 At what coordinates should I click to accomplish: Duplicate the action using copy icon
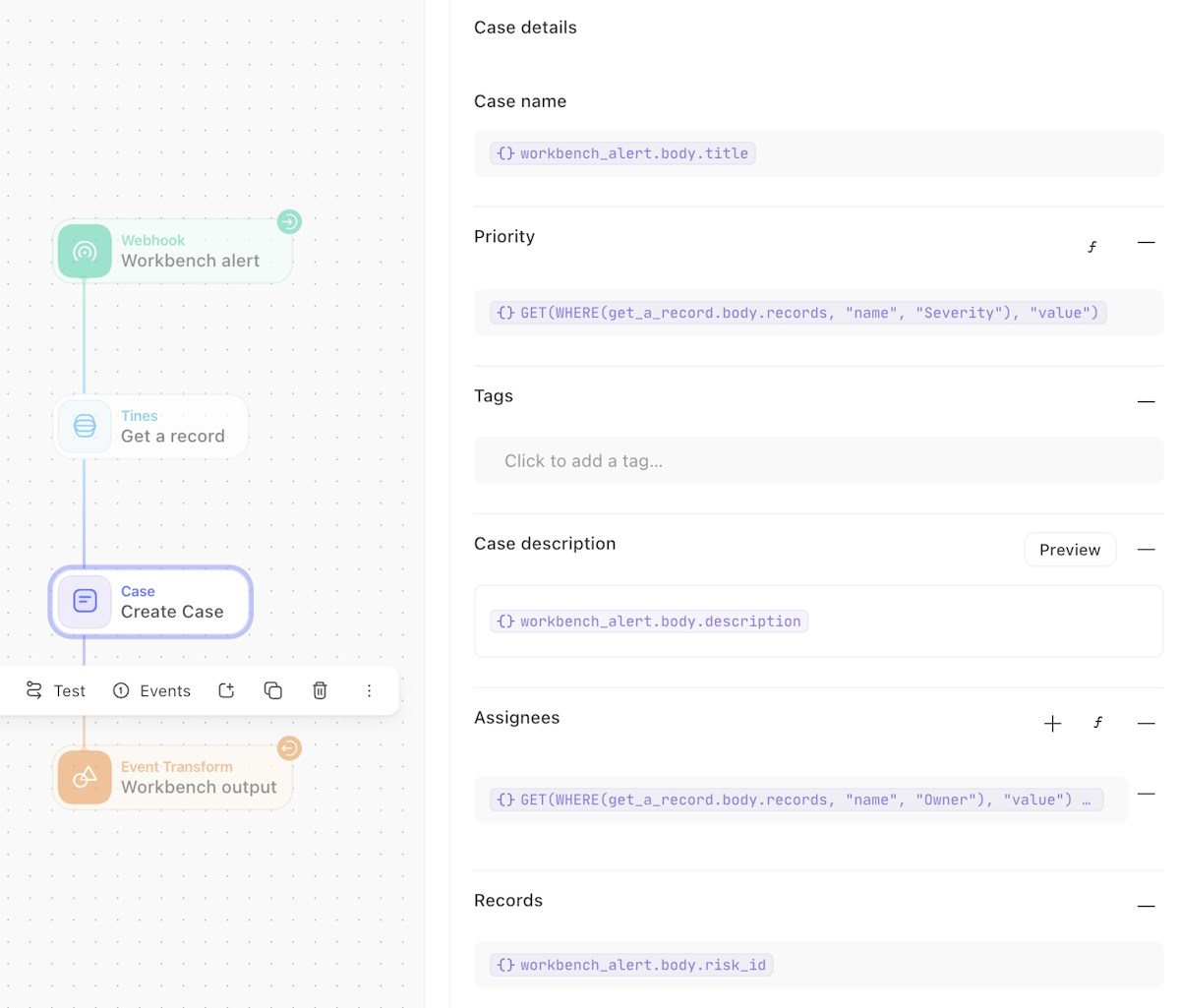(273, 690)
